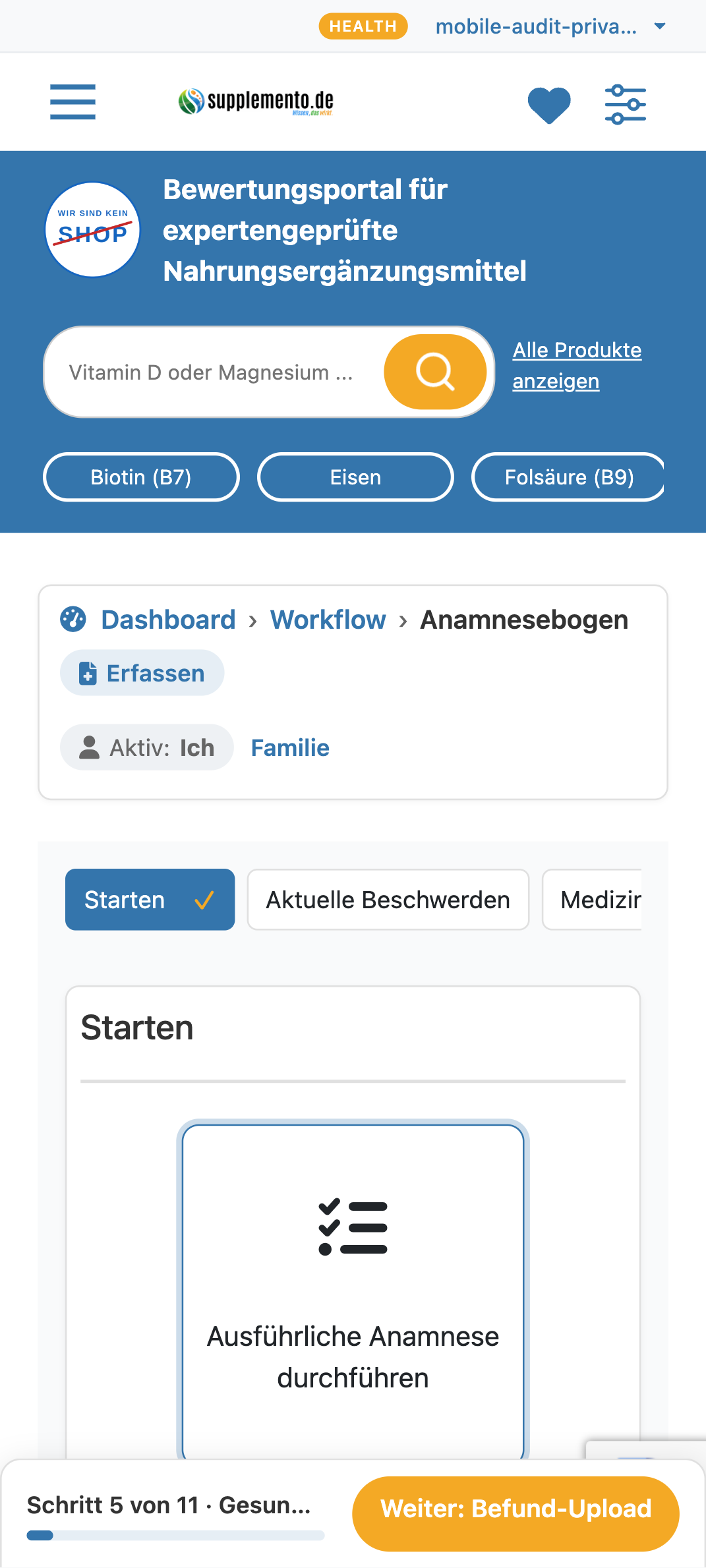Screen dimensions: 706x1568
Task: Click the supplemento.de logo
Action: tap(256, 102)
